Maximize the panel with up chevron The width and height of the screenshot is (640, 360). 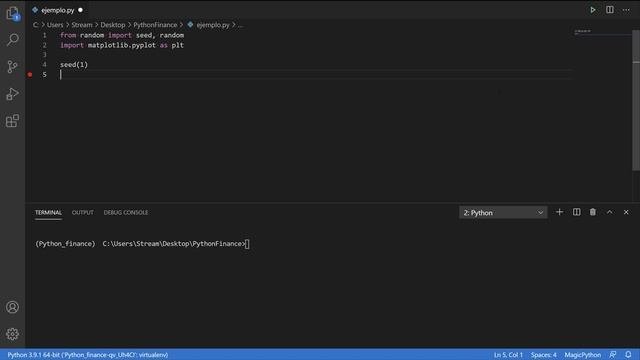[609, 212]
